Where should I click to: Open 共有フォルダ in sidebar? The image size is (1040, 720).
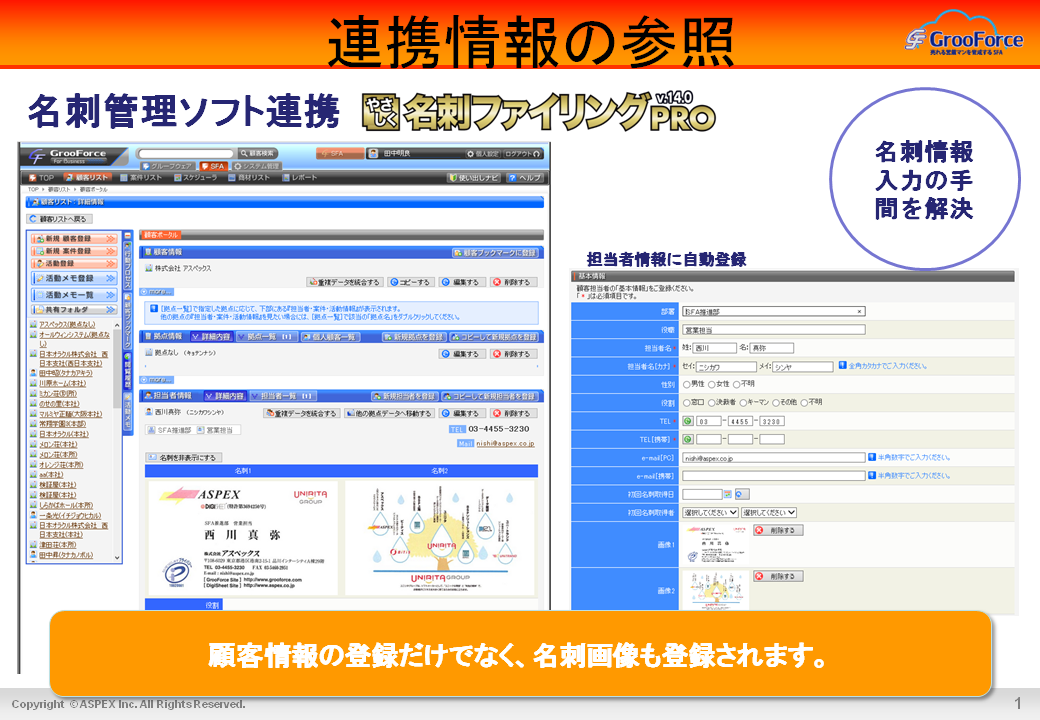pos(74,310)
